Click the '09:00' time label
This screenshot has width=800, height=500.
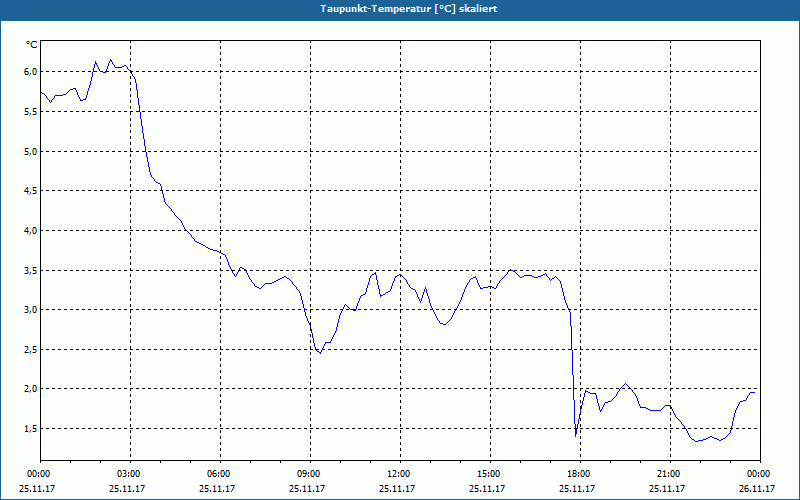[x=308, y=474]
